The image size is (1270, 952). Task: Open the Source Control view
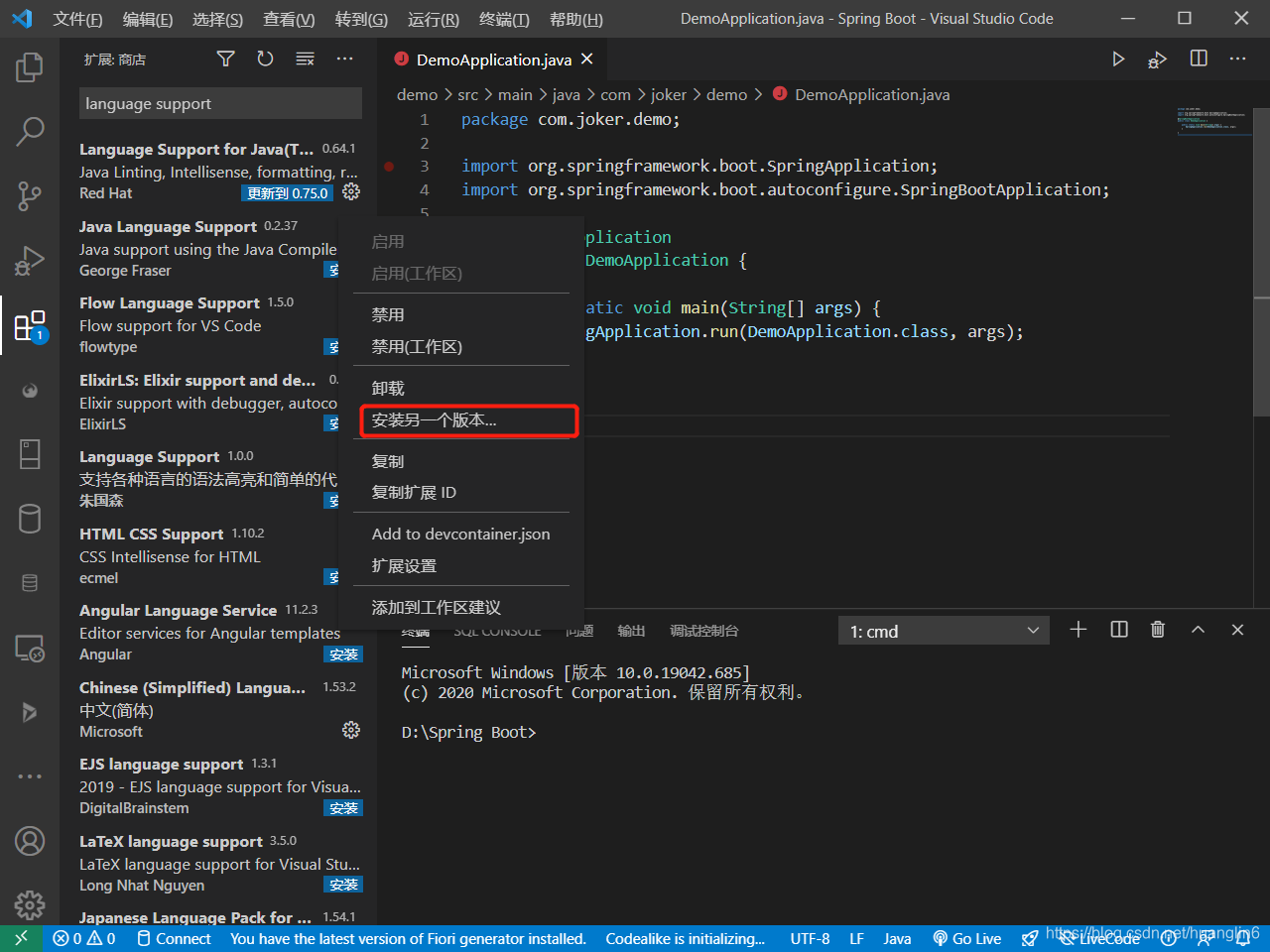[30, 195]
